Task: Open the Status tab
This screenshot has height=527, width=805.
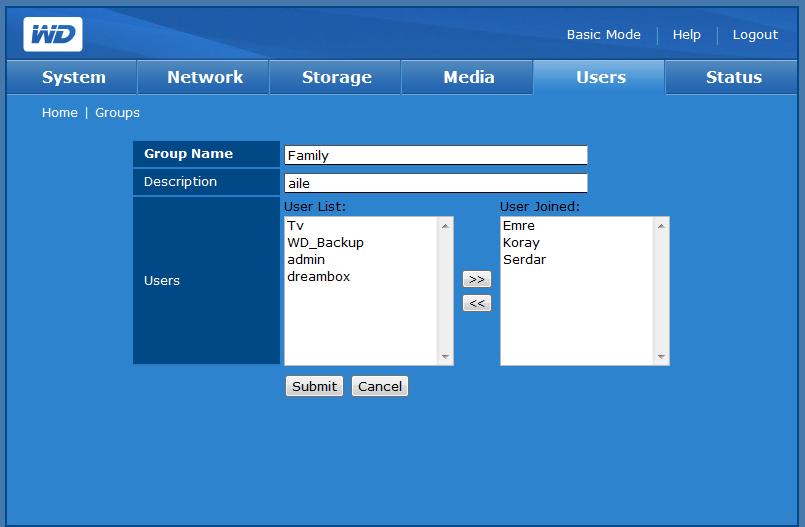Action: click(x=733, y=77)
